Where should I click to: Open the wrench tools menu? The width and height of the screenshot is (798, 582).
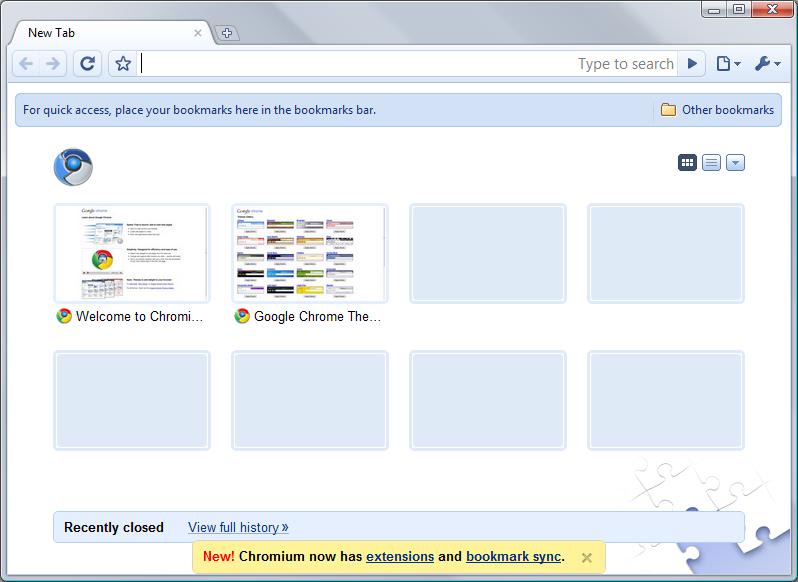767,64
